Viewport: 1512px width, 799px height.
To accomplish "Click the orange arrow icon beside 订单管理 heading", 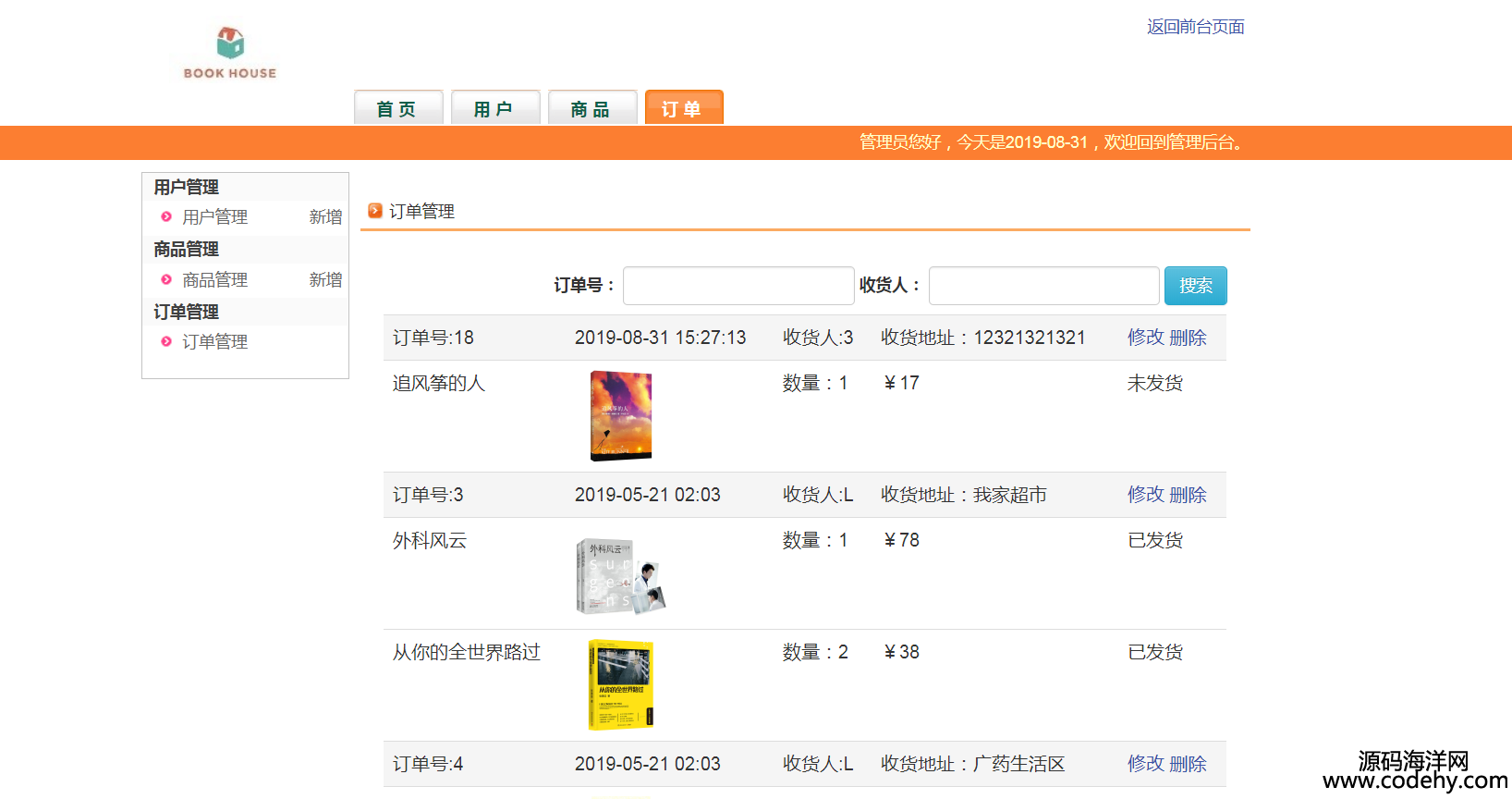I will (x=375, y=211).
